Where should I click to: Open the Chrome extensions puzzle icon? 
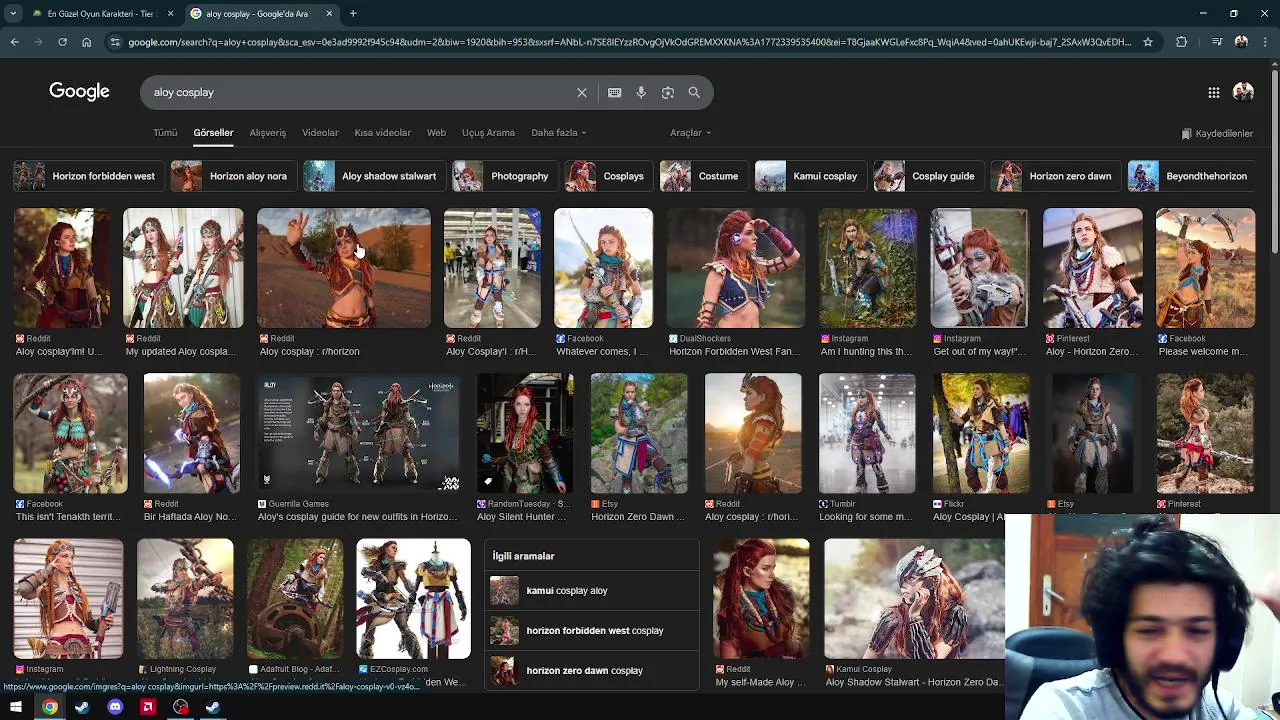click(x=1182, y=42)
